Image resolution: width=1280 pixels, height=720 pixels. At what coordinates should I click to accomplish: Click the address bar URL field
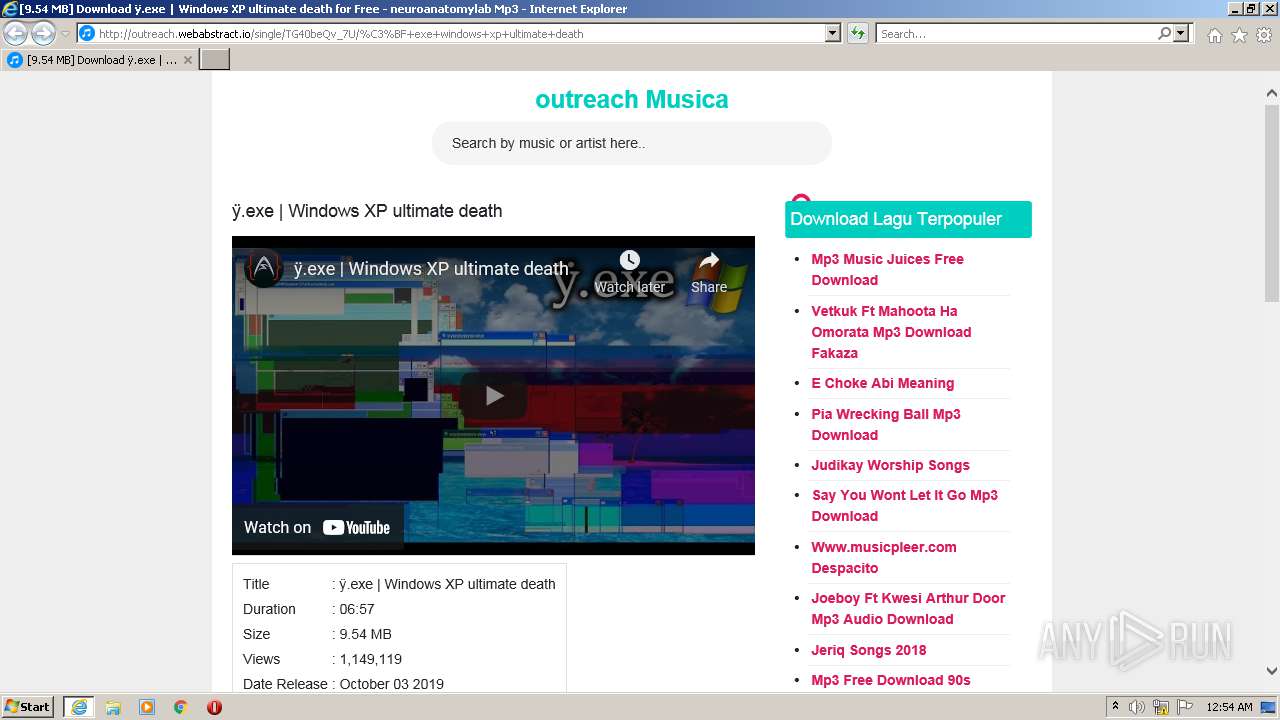pyautogui.click(x=460, y=33)
